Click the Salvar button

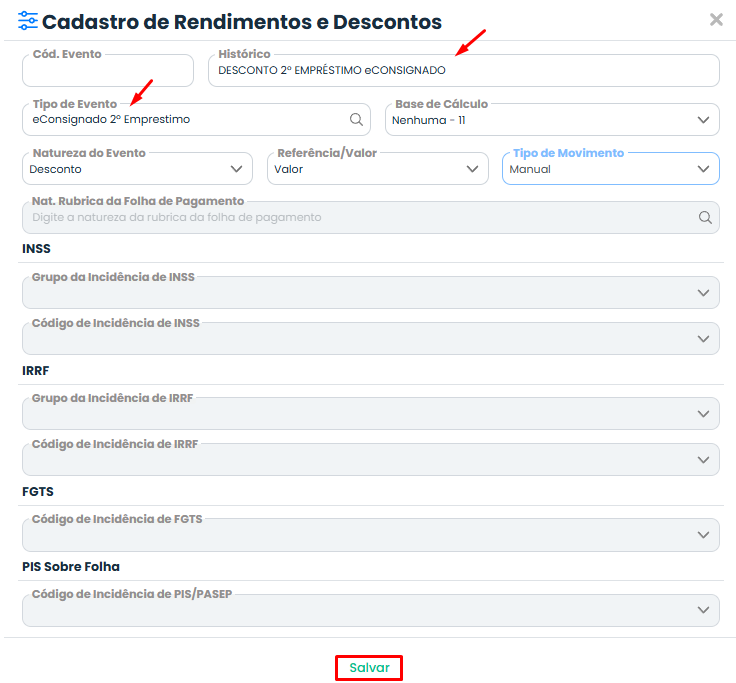(x=369, y=668)
